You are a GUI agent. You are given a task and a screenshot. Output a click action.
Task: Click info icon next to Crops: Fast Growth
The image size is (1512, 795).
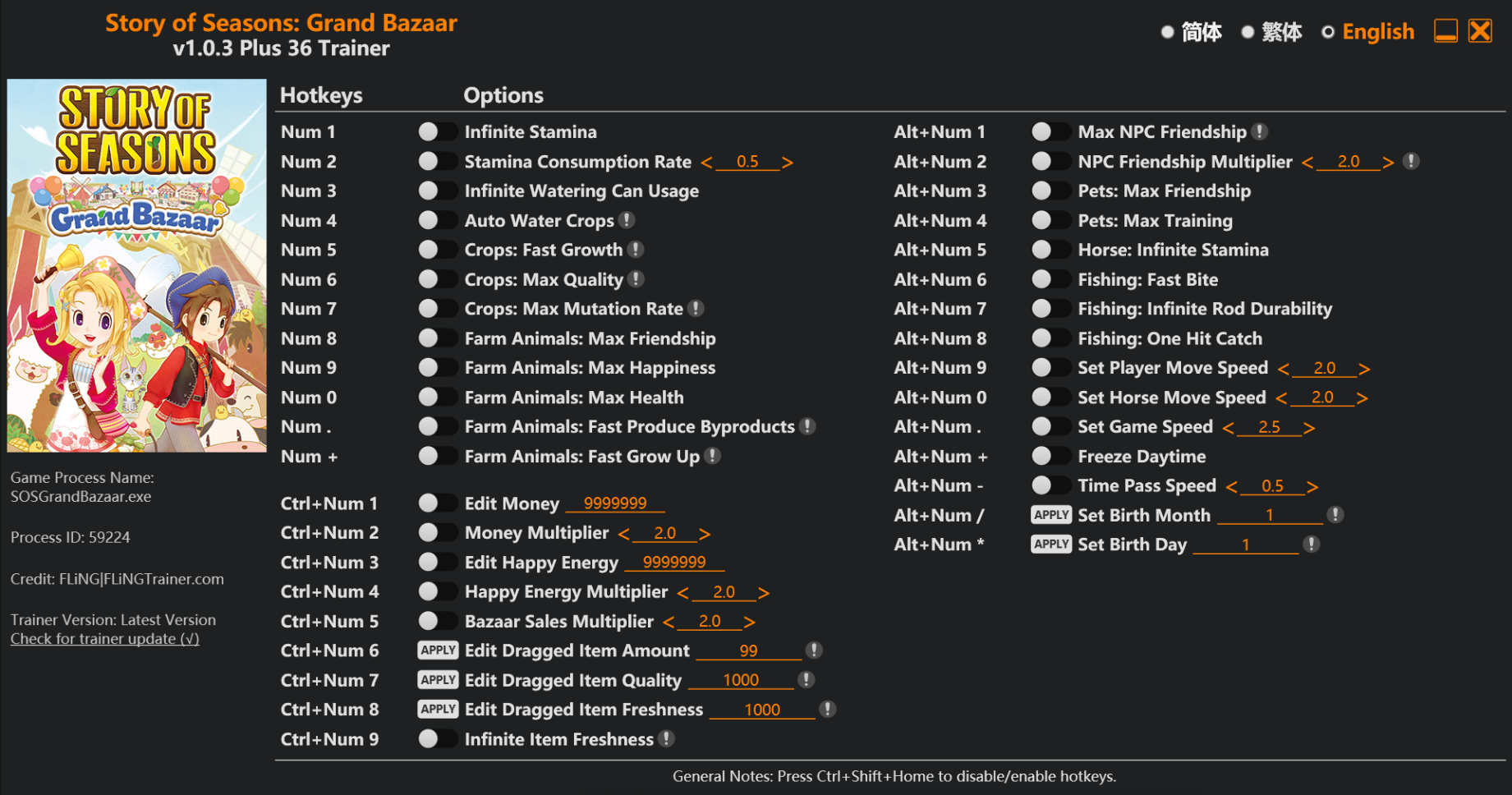point(636,250)
